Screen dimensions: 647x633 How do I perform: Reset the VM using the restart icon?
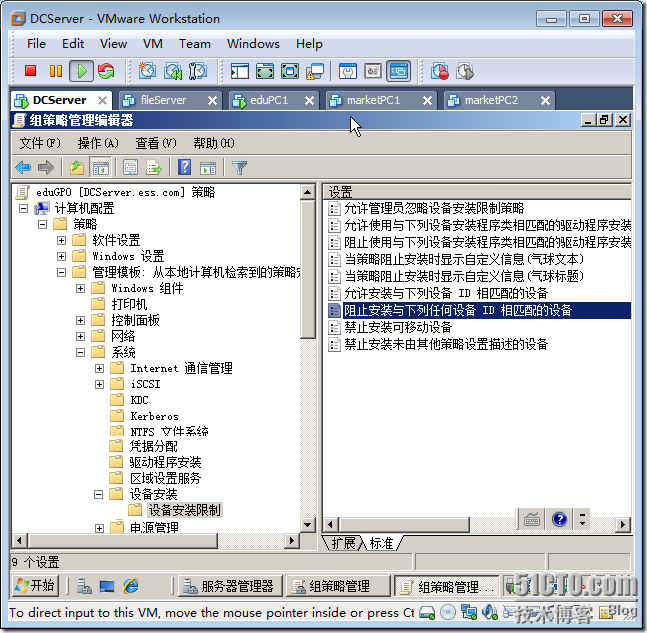pyautogui.click(x=106, y=71)
